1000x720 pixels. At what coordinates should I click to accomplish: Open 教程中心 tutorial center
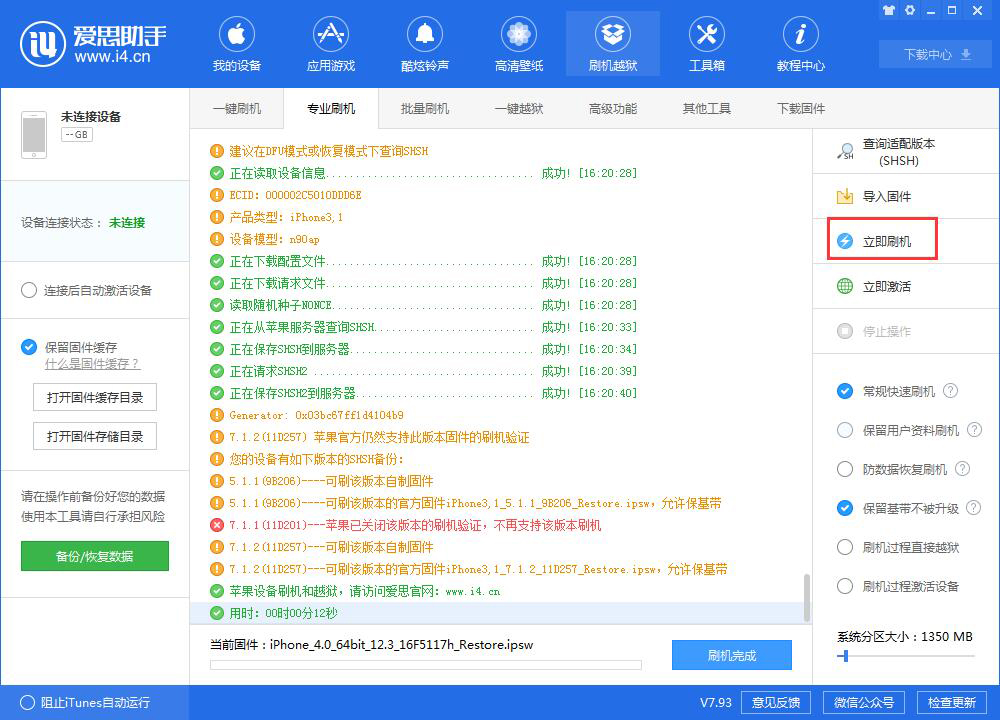[x=800, y=45]
